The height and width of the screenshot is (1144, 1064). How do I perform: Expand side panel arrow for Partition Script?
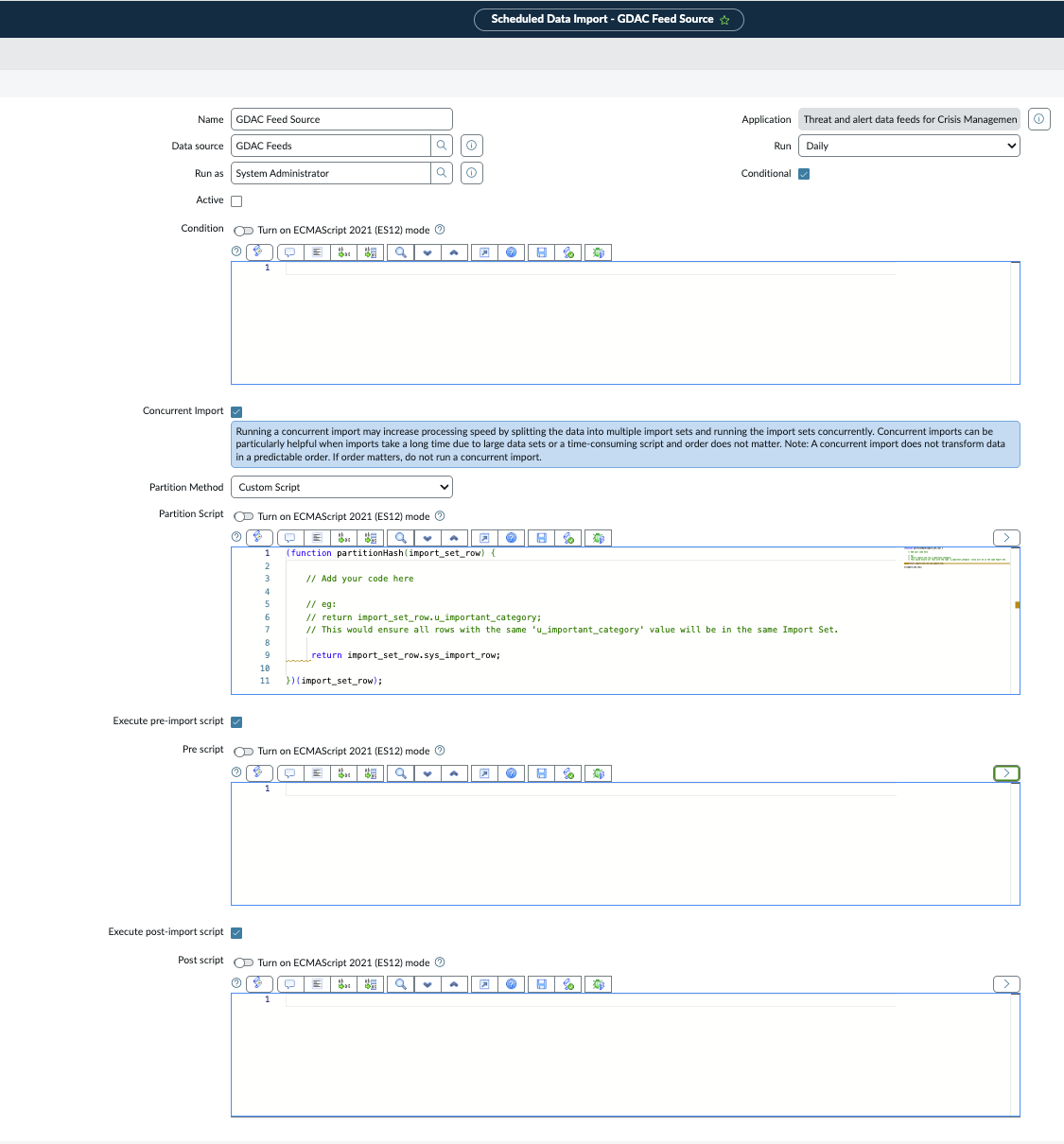[1006, 538]
